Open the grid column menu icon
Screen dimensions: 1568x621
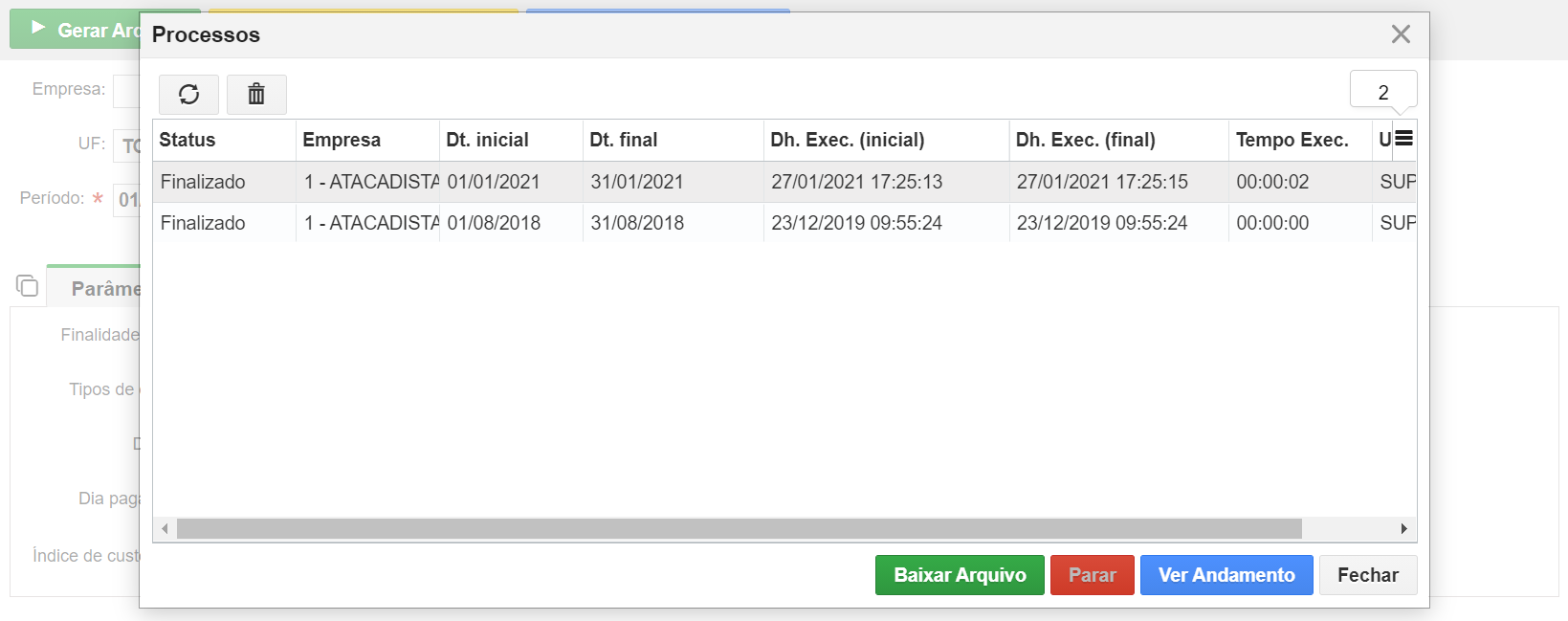(x=1403, y=139)
